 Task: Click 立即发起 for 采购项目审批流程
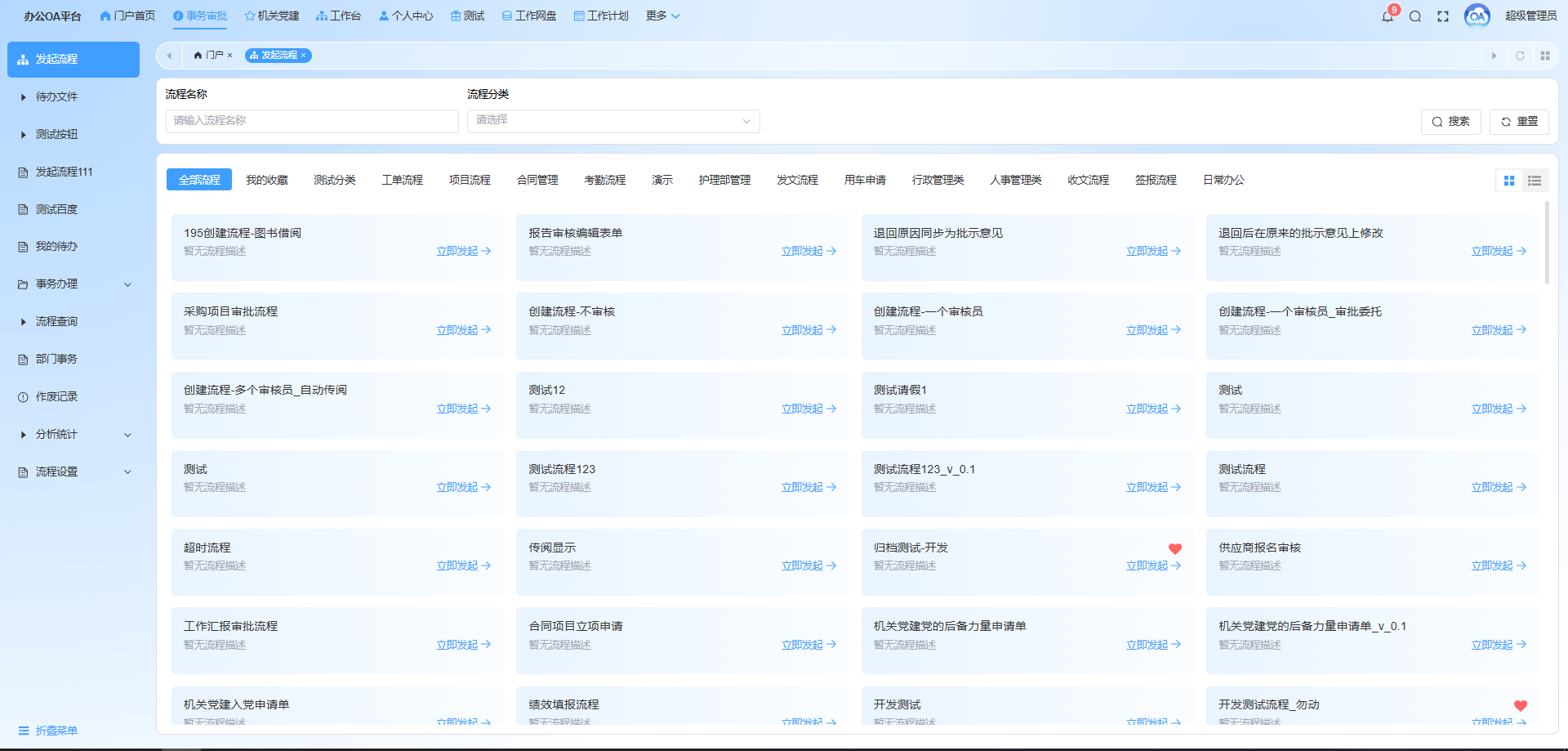point(463,330)
